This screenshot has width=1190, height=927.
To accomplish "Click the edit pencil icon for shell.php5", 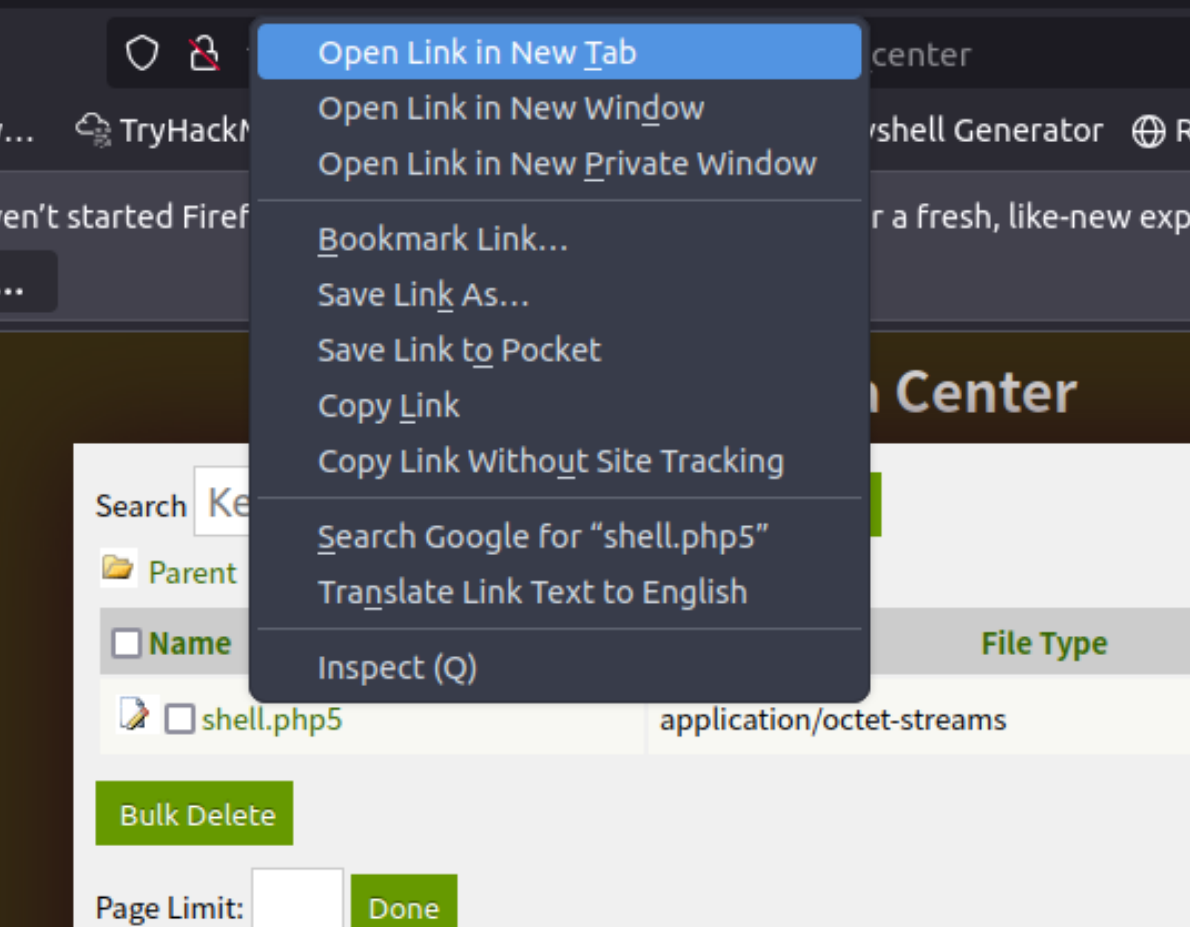I will point(135,714).
